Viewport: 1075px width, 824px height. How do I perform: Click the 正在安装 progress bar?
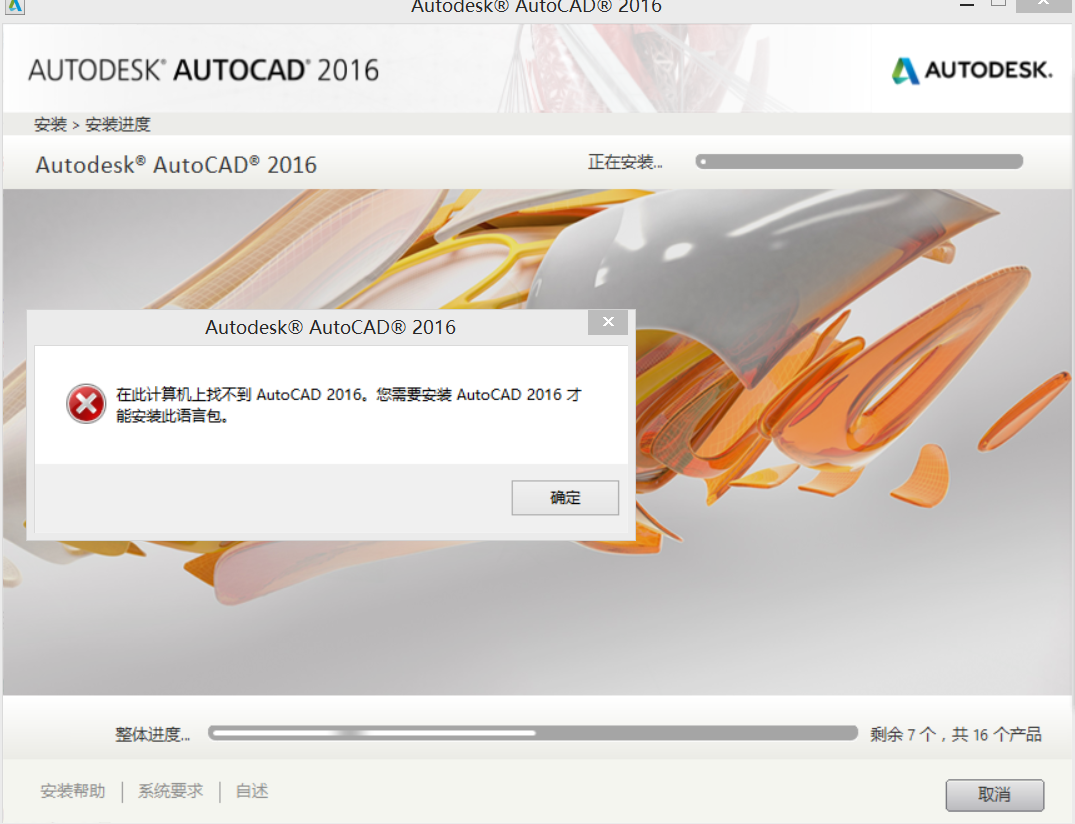tap(860, 160)
